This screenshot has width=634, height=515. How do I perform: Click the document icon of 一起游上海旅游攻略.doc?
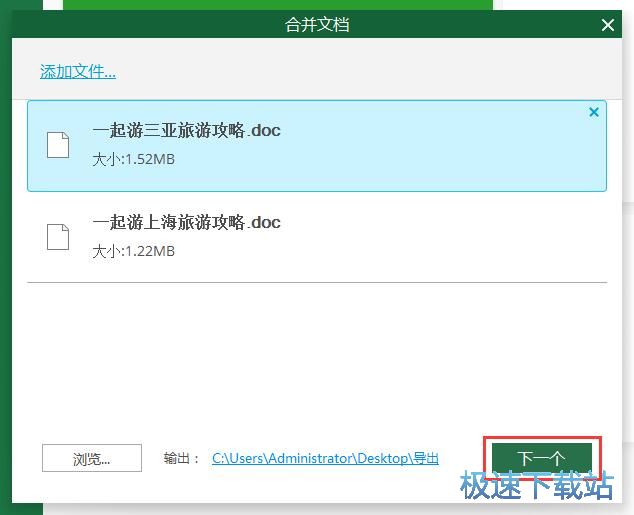click(x=58, y=236)
